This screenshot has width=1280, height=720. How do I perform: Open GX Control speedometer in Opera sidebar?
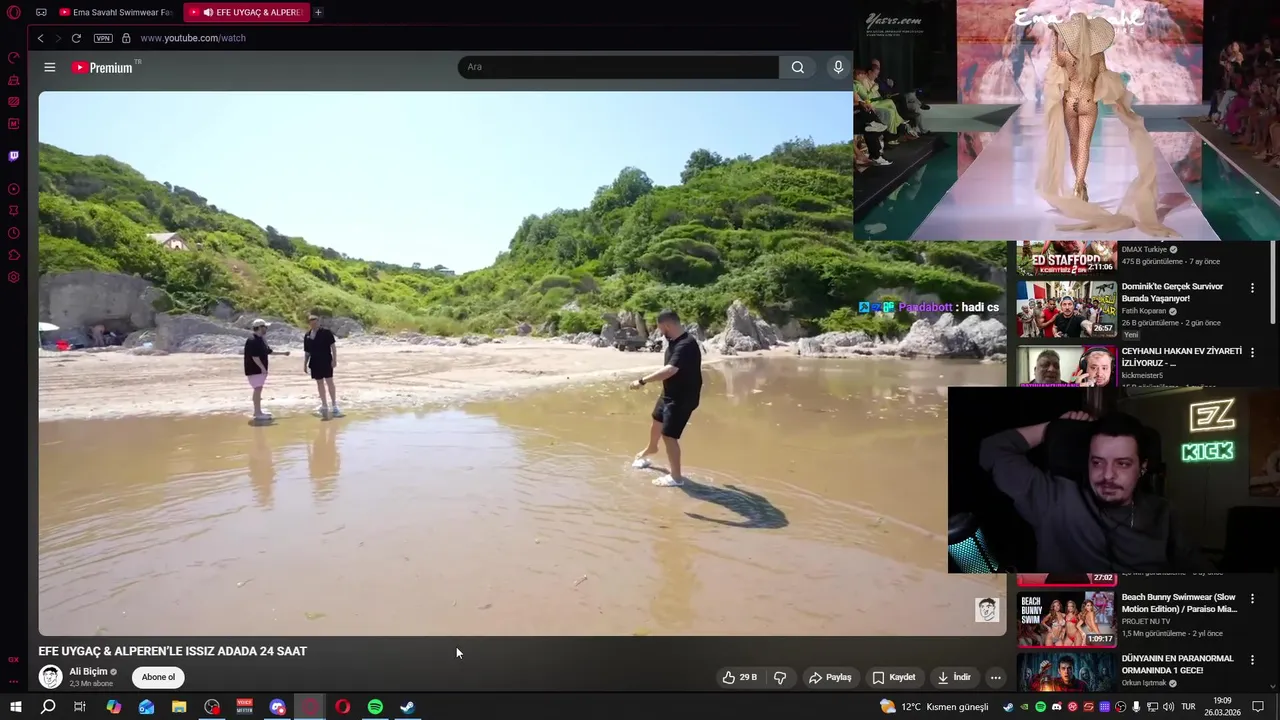click(14, 57)
